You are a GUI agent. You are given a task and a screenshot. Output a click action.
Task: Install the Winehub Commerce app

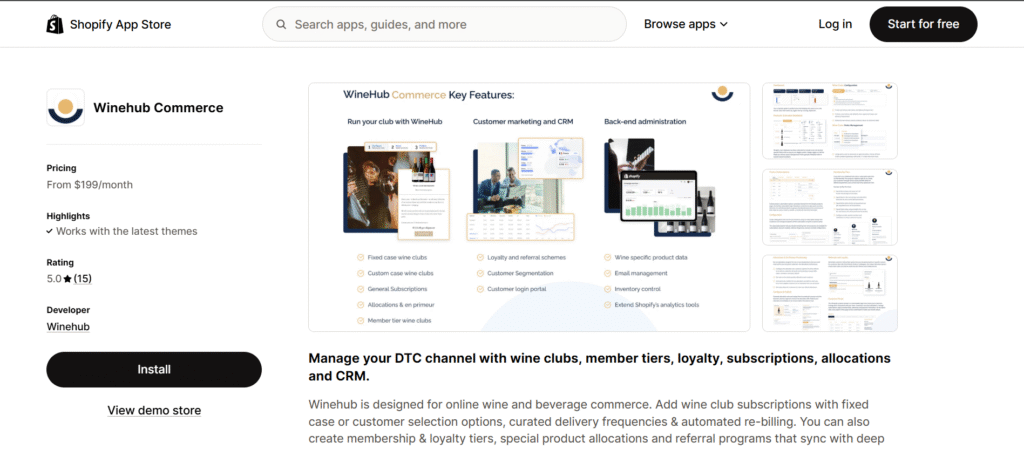154,369
